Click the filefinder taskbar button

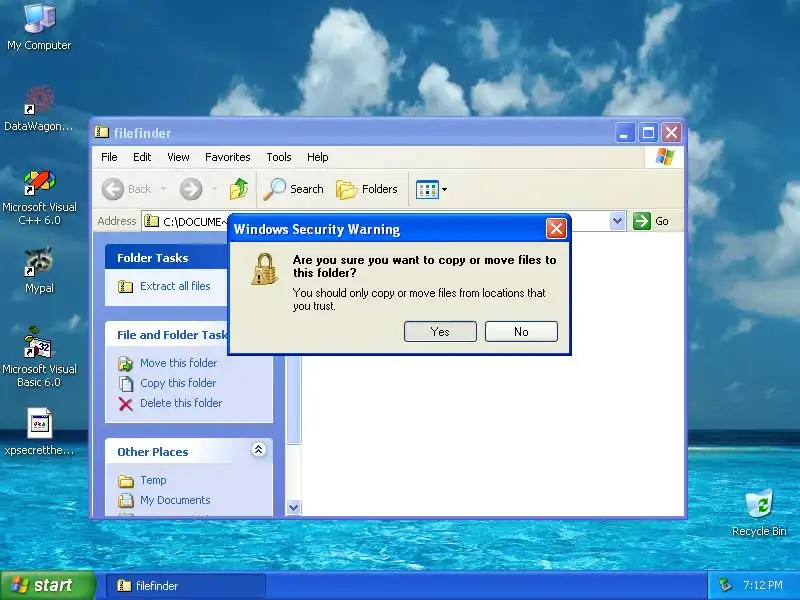[x=186, y=586]
